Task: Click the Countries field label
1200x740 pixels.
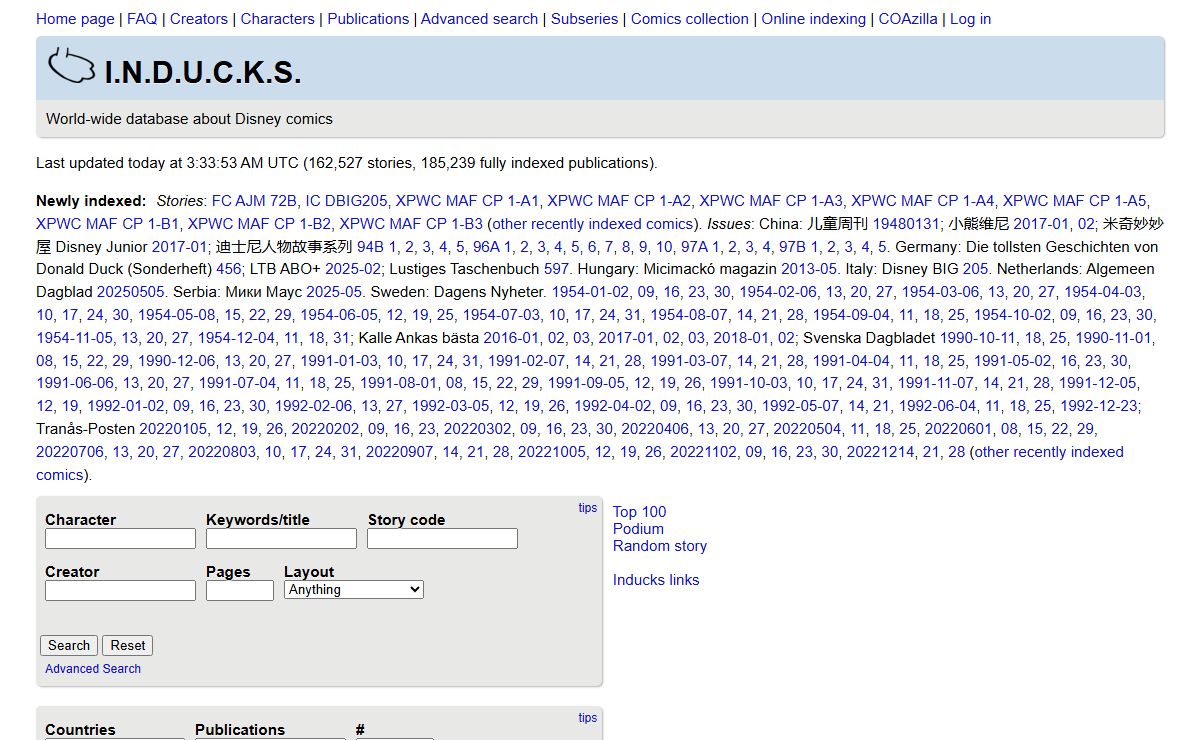Action: pos(80,730)
